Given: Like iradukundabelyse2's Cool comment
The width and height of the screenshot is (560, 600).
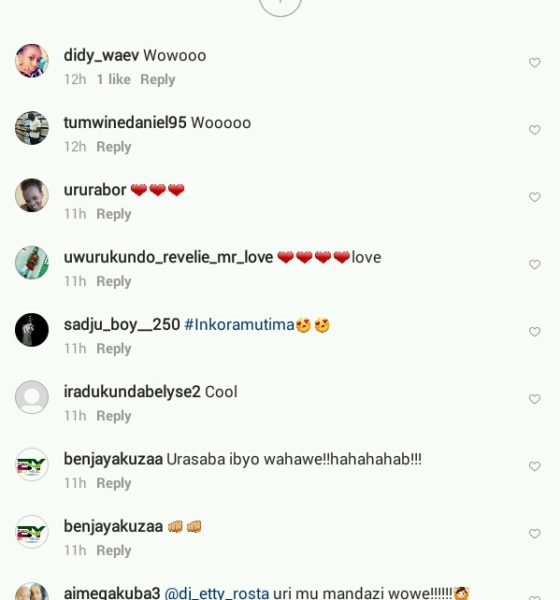Looking at the screenshot, I should pos(534,399).
